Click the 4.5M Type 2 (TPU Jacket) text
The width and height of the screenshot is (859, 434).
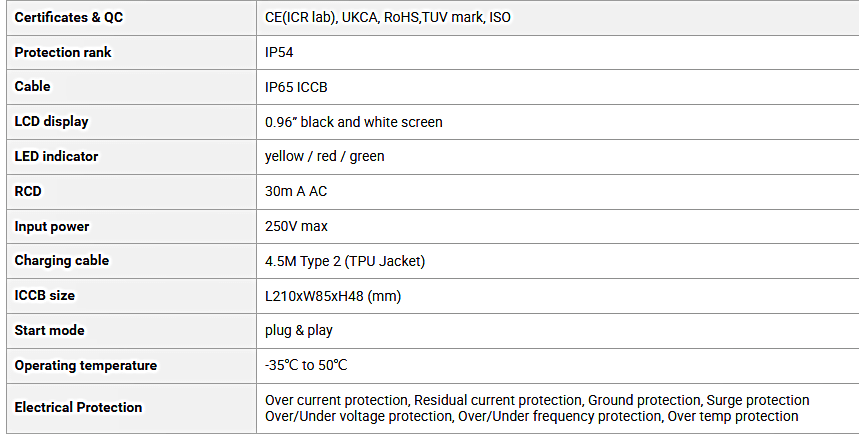(345, 261)
